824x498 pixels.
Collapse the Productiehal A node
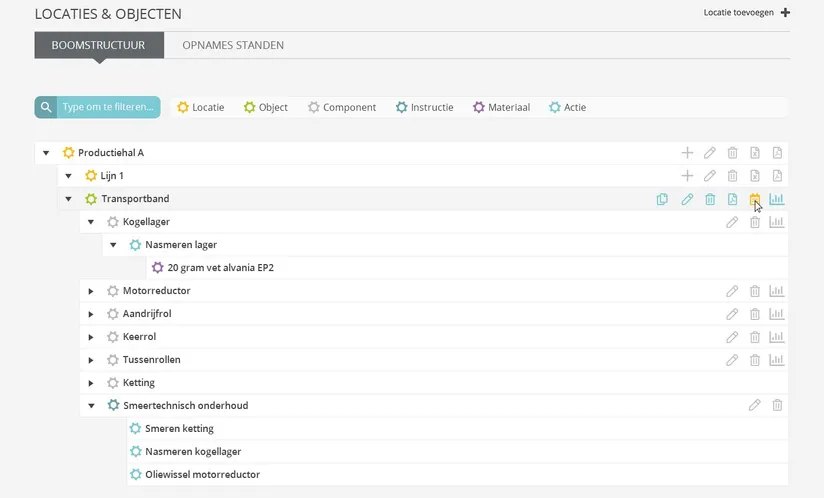point(46,153)
